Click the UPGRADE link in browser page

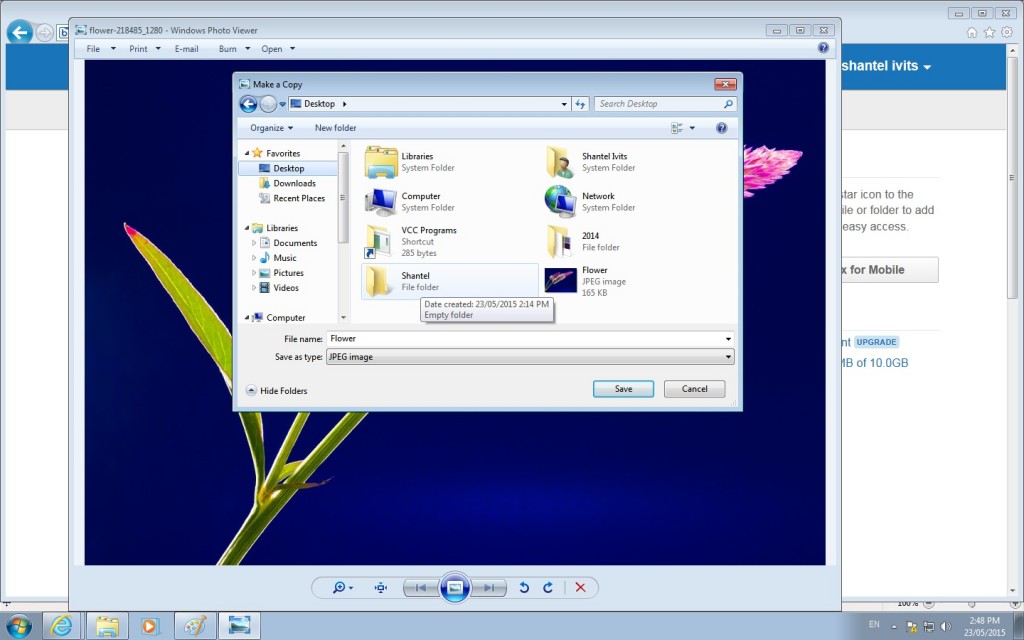pos(876,342)
